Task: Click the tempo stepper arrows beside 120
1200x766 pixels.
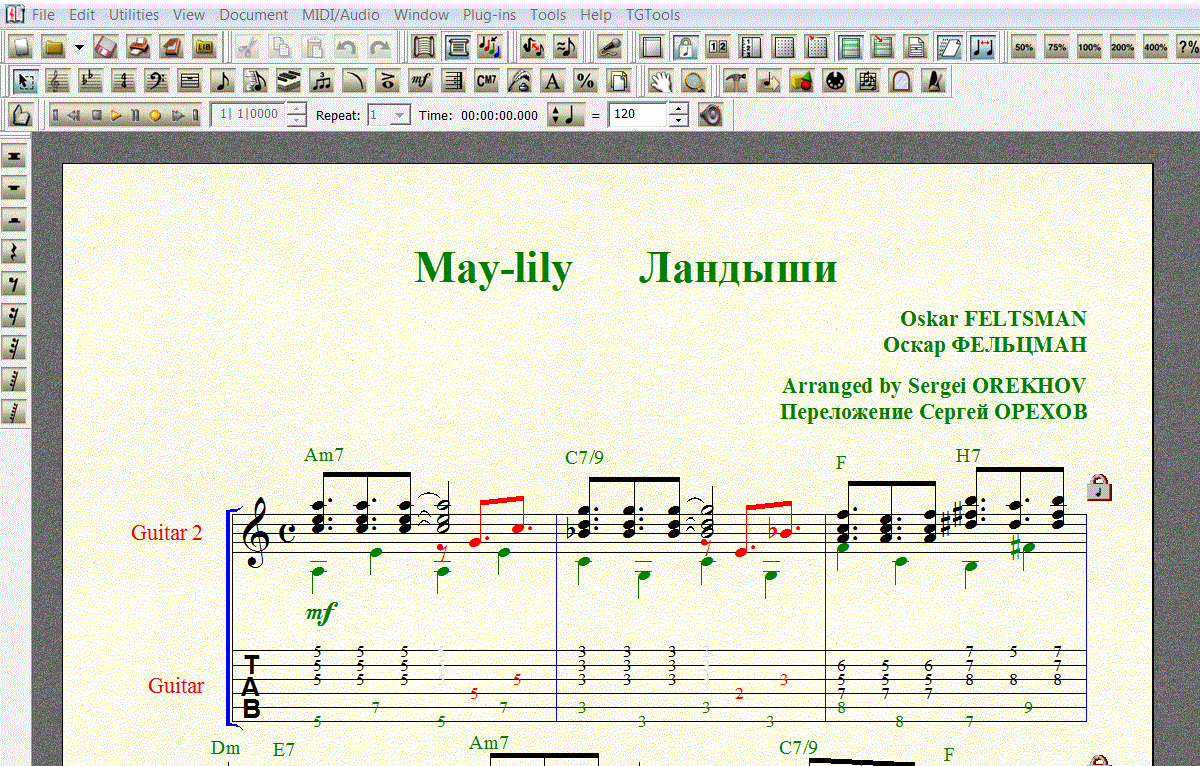Action: coord(679,115)
